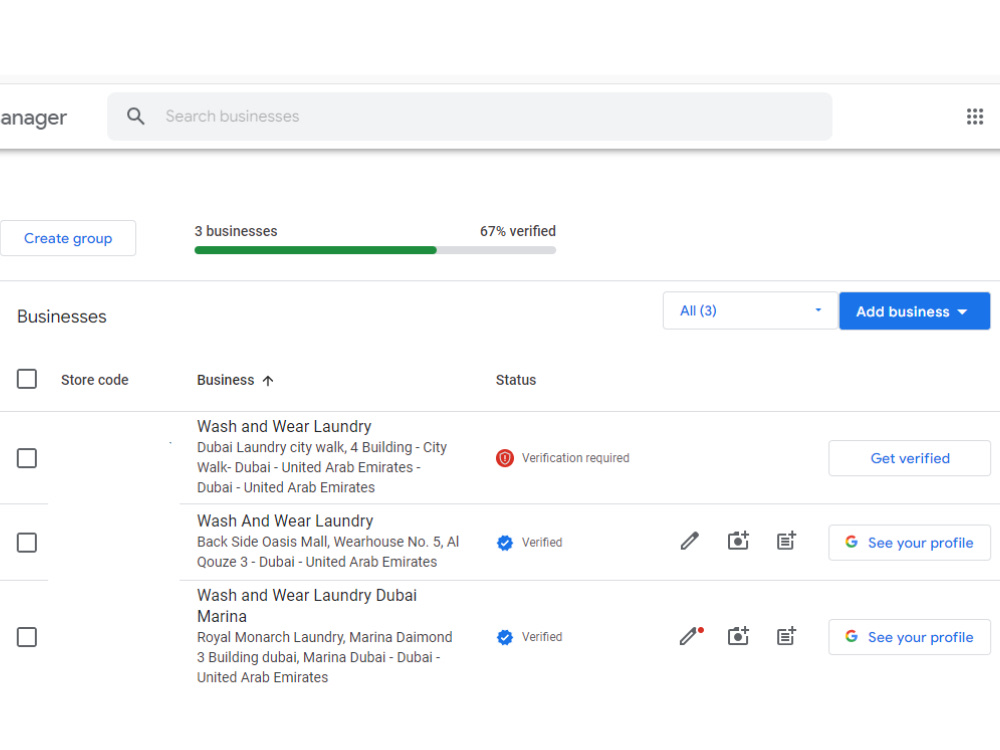Click verified badge of Al Qouze listing
This screenshot has height=750, width=1000.
pos(504,543)
